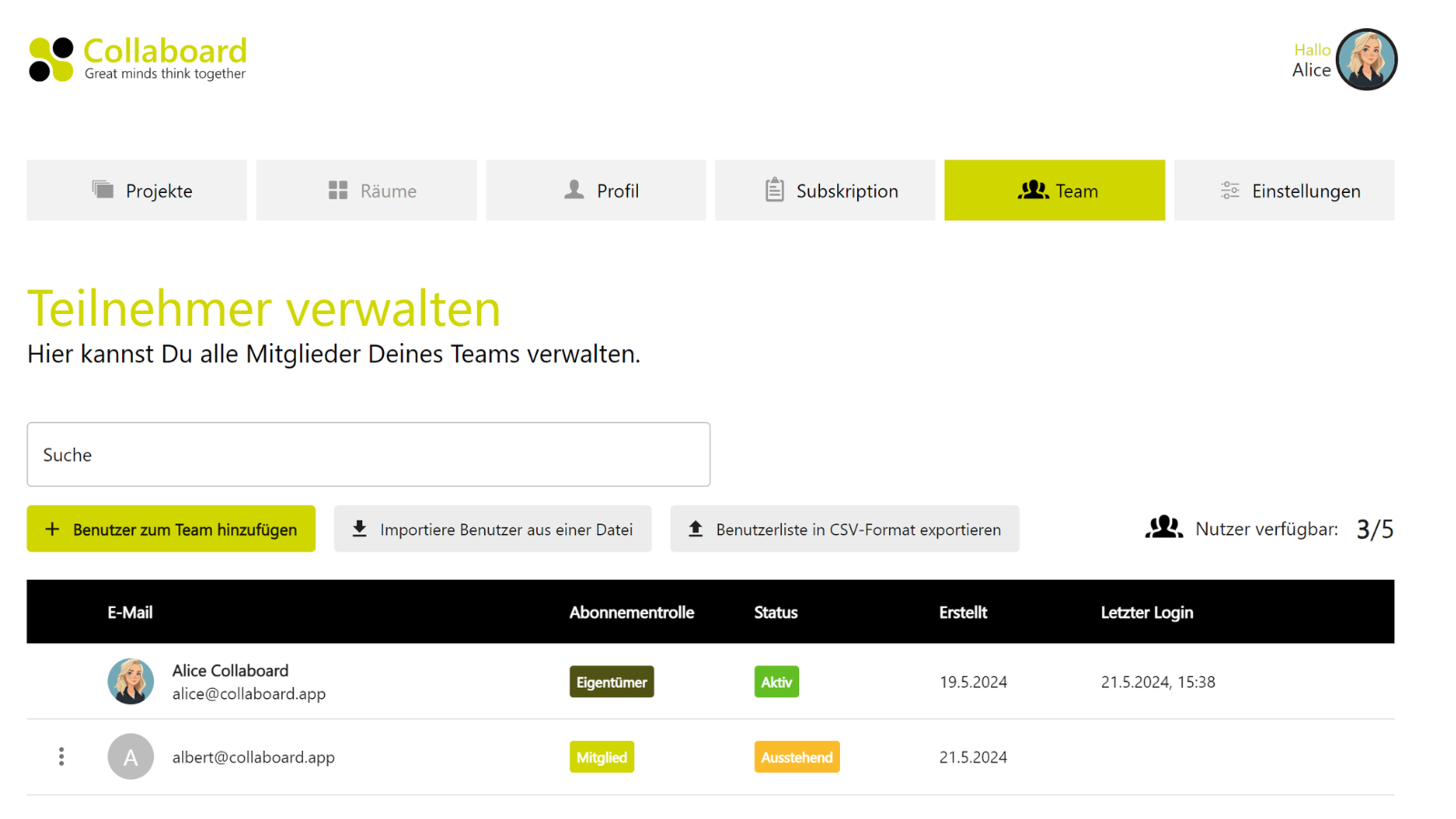Switch to the Projekte tab
The height and width of the screenshot is (819, 1456).
136,190
